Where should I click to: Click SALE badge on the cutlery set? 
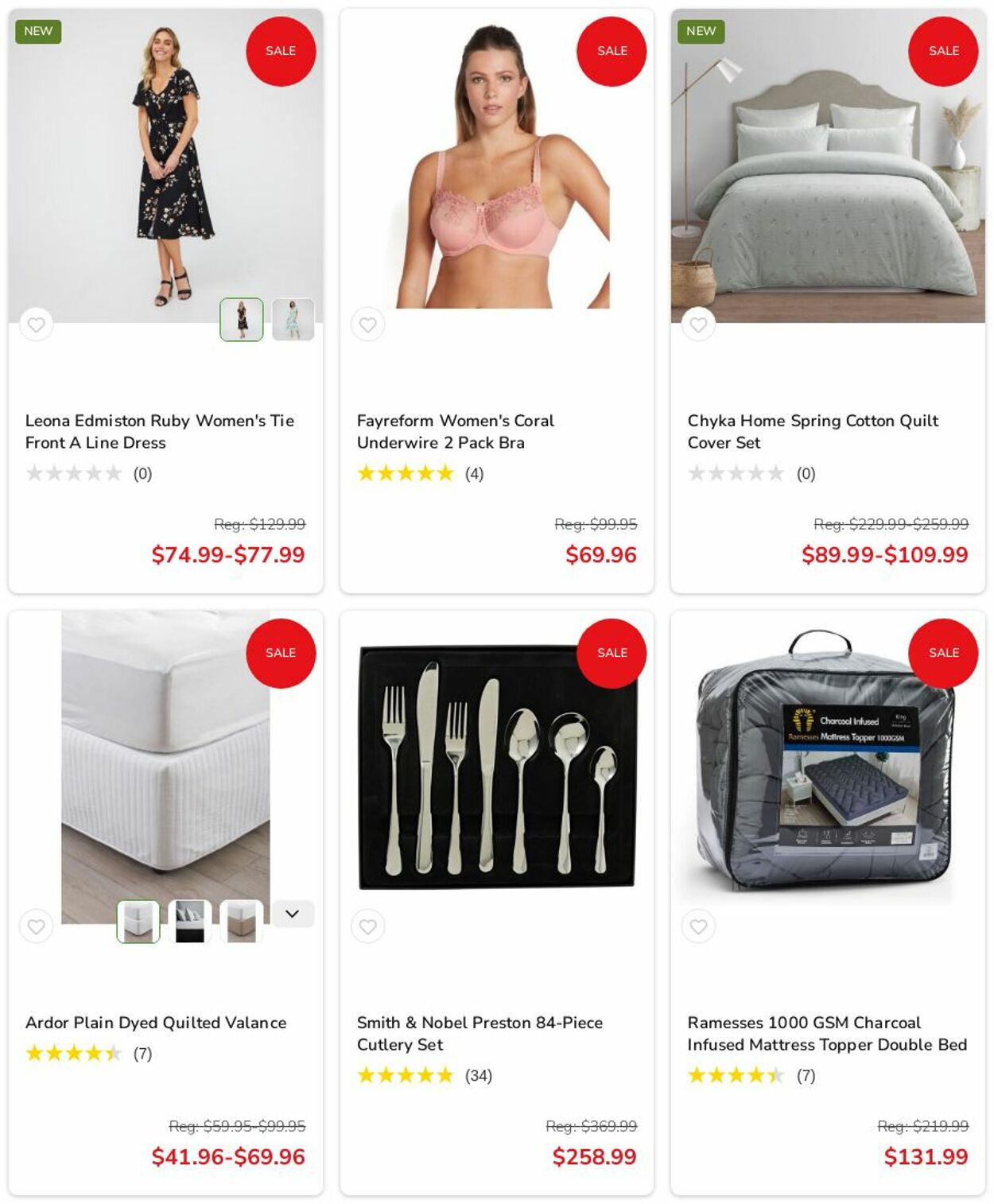click(x=612, y=653)
